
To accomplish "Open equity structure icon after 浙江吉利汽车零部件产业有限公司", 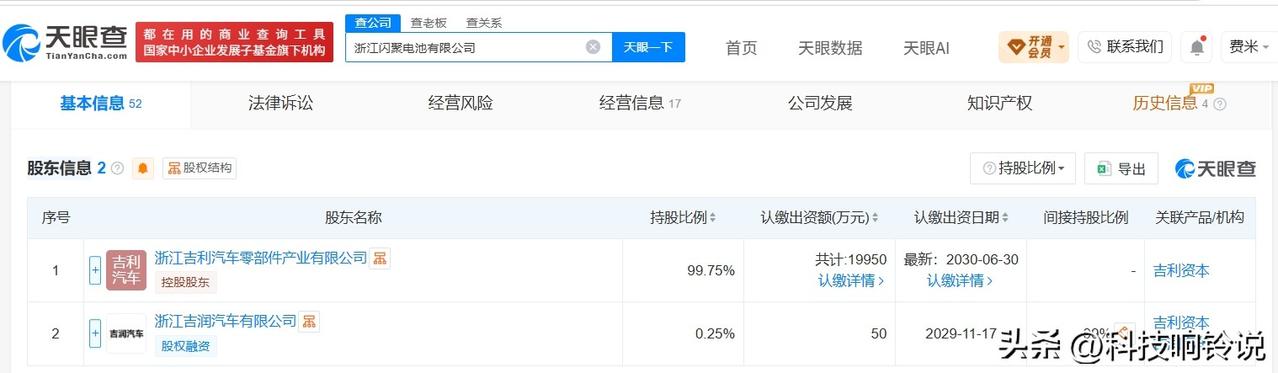I will point(380,258).
